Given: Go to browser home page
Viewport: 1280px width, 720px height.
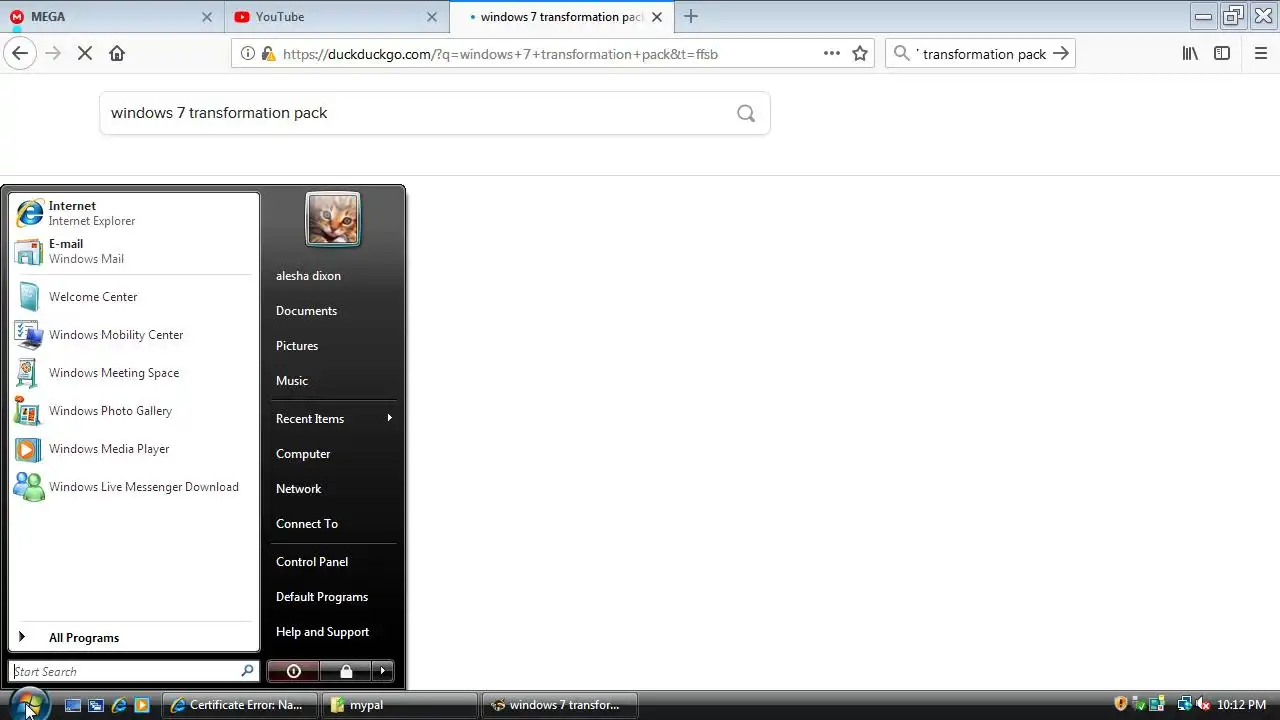Looking at the screenshot, I should (x=117, y=54).
